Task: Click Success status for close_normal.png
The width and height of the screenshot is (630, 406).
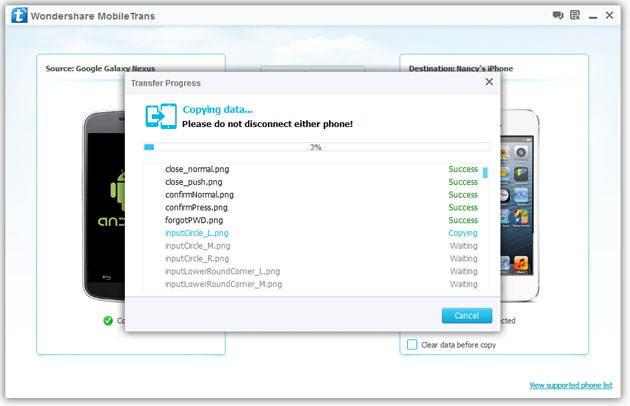Action: click(463, 169)
